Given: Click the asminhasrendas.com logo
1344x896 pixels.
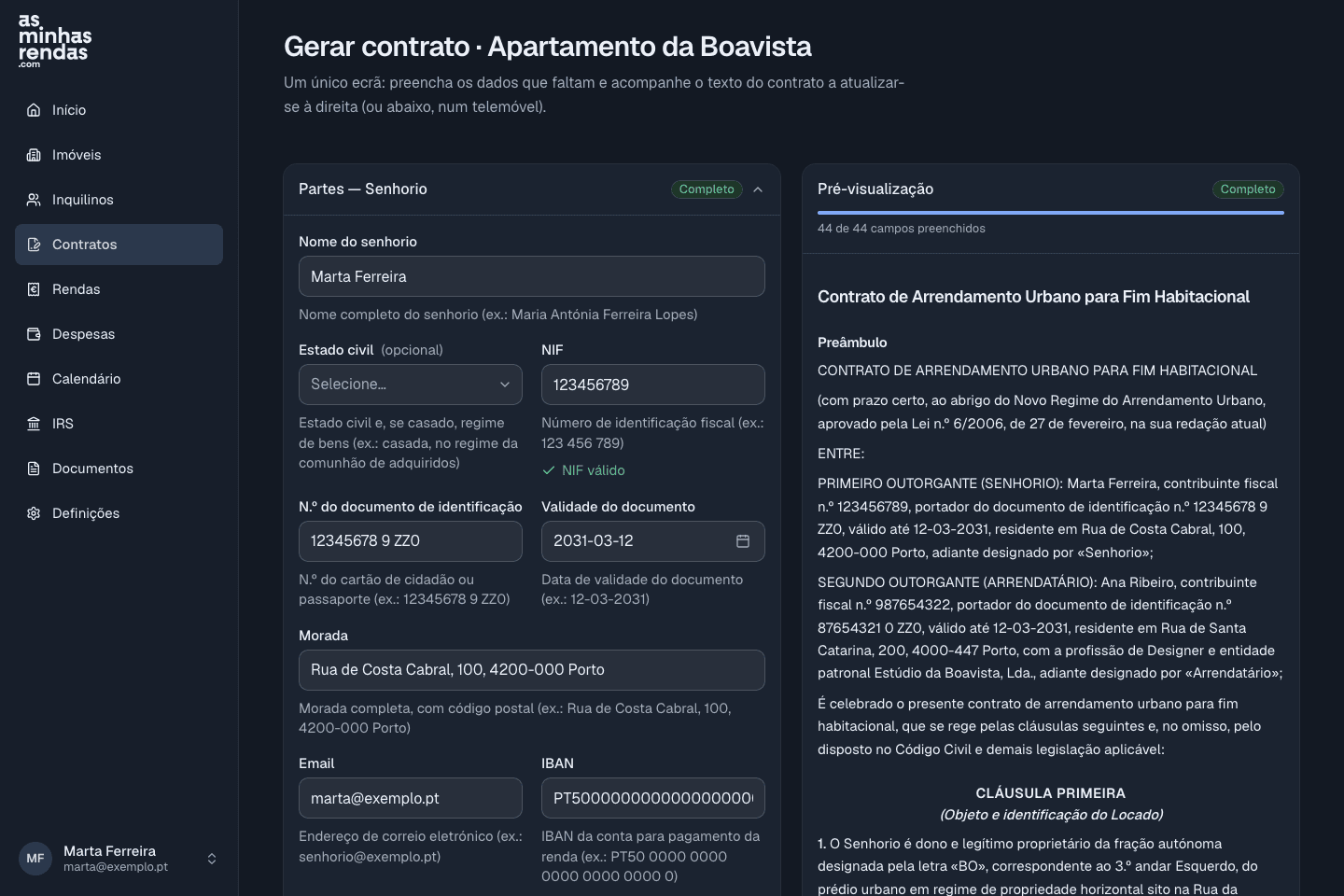Looking at the screenshot, I should point(55,40).
